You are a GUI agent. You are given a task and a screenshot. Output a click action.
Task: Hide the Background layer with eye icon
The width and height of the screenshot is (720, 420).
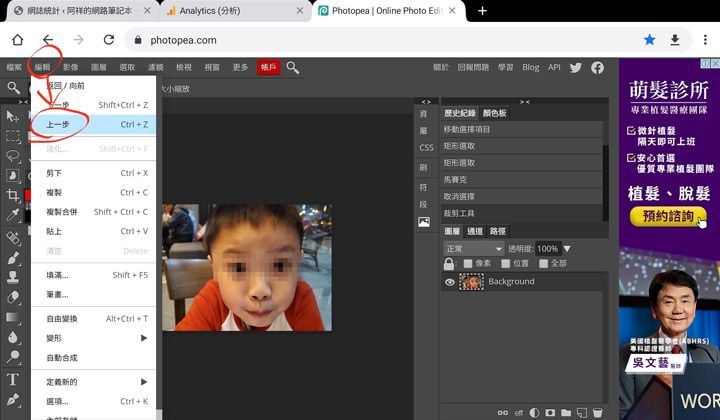click(x=450, y=283)
